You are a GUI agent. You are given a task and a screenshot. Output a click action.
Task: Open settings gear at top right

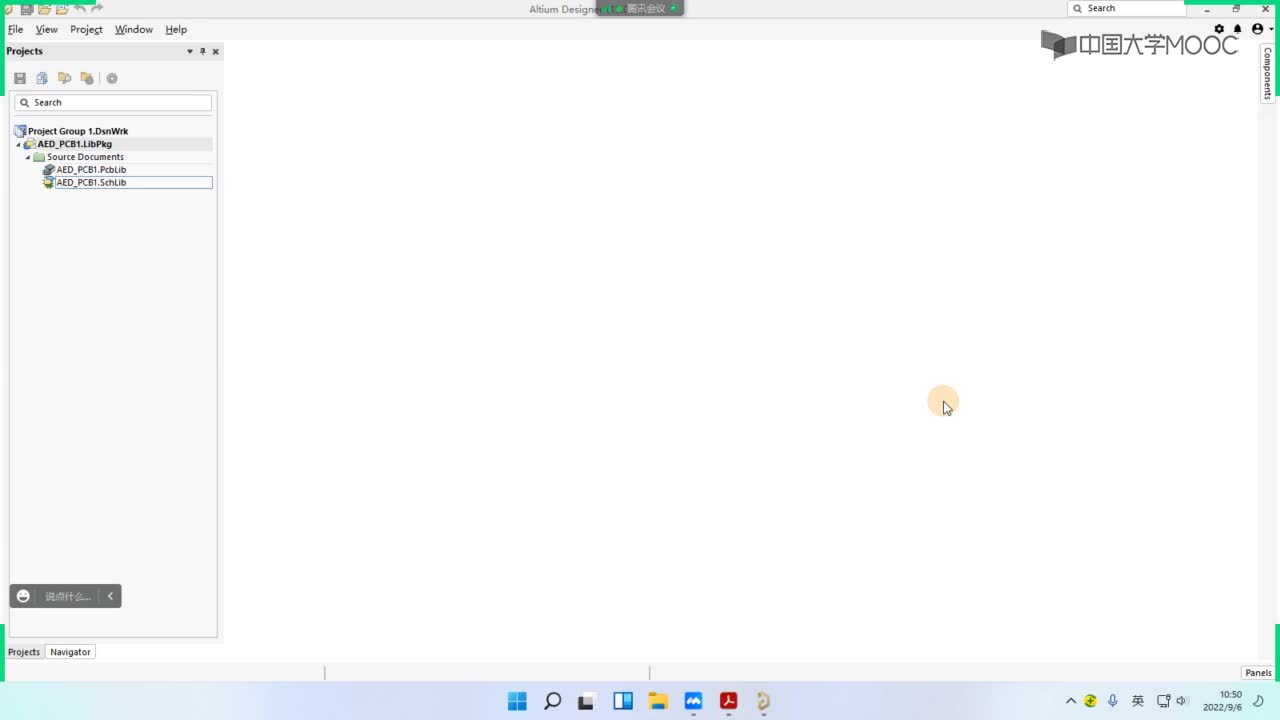(x=1219, y=29)
